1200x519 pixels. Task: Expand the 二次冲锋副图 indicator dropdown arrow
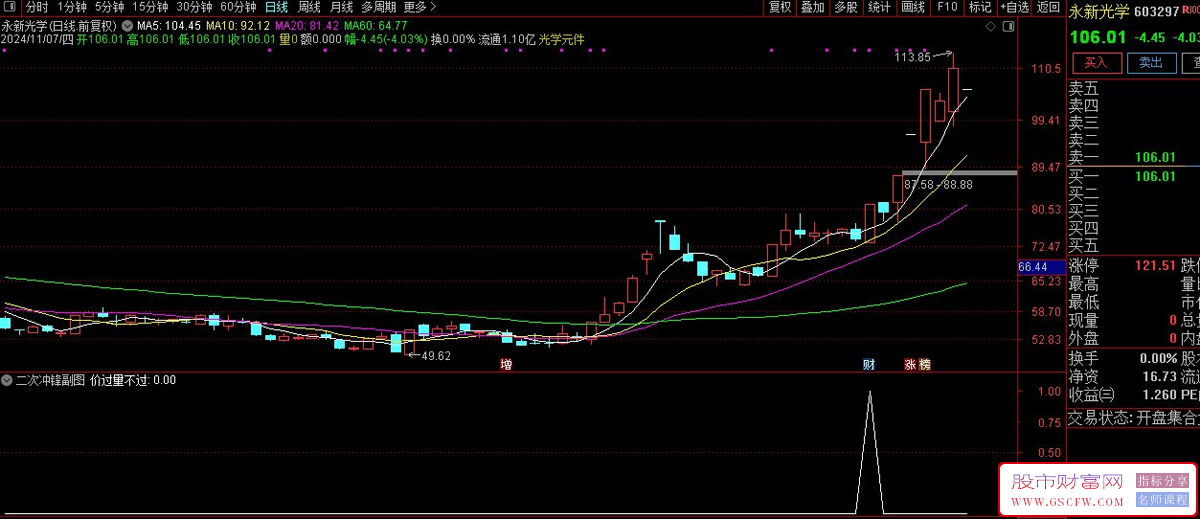(7, 380)
